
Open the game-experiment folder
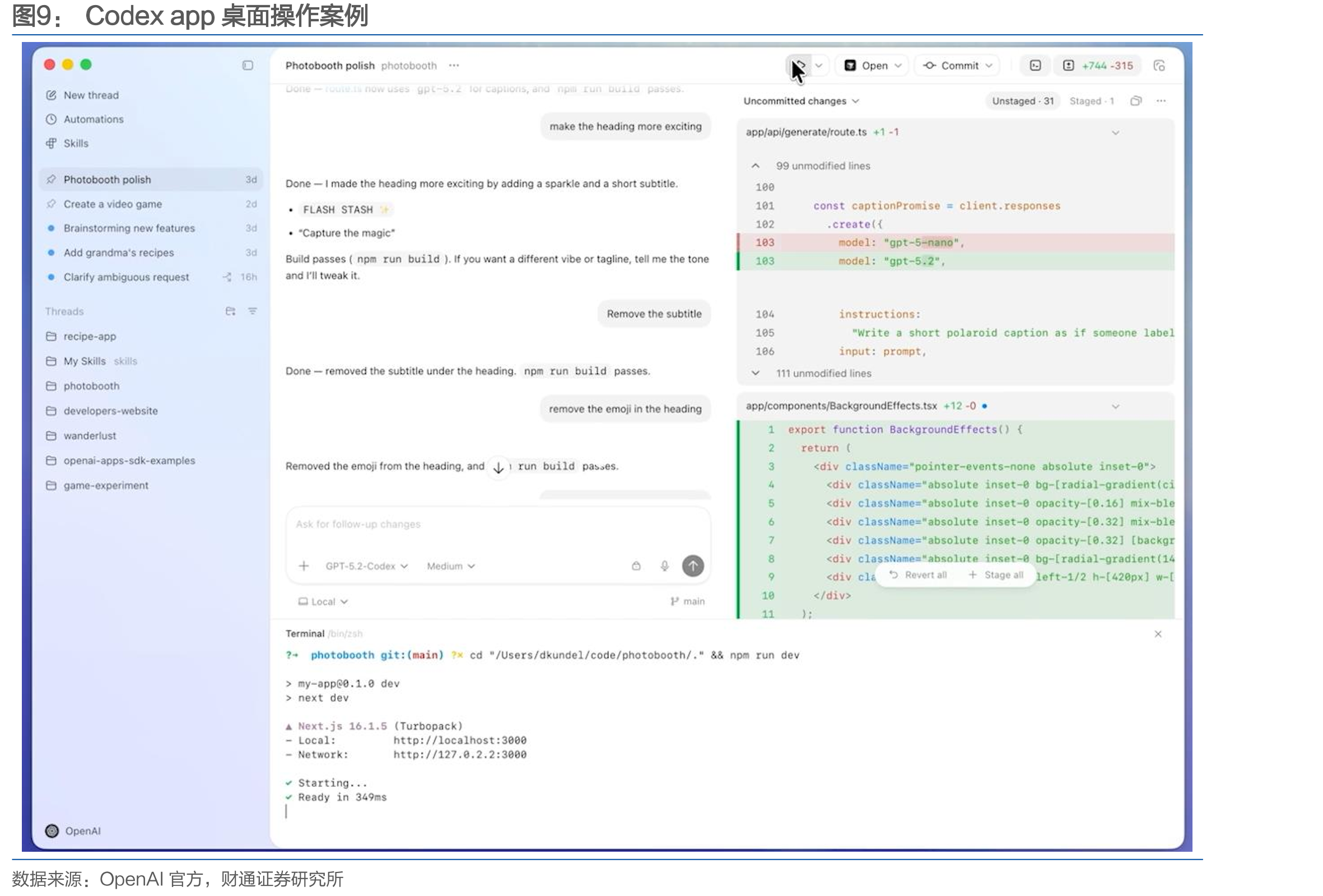[x=97, y=485]
